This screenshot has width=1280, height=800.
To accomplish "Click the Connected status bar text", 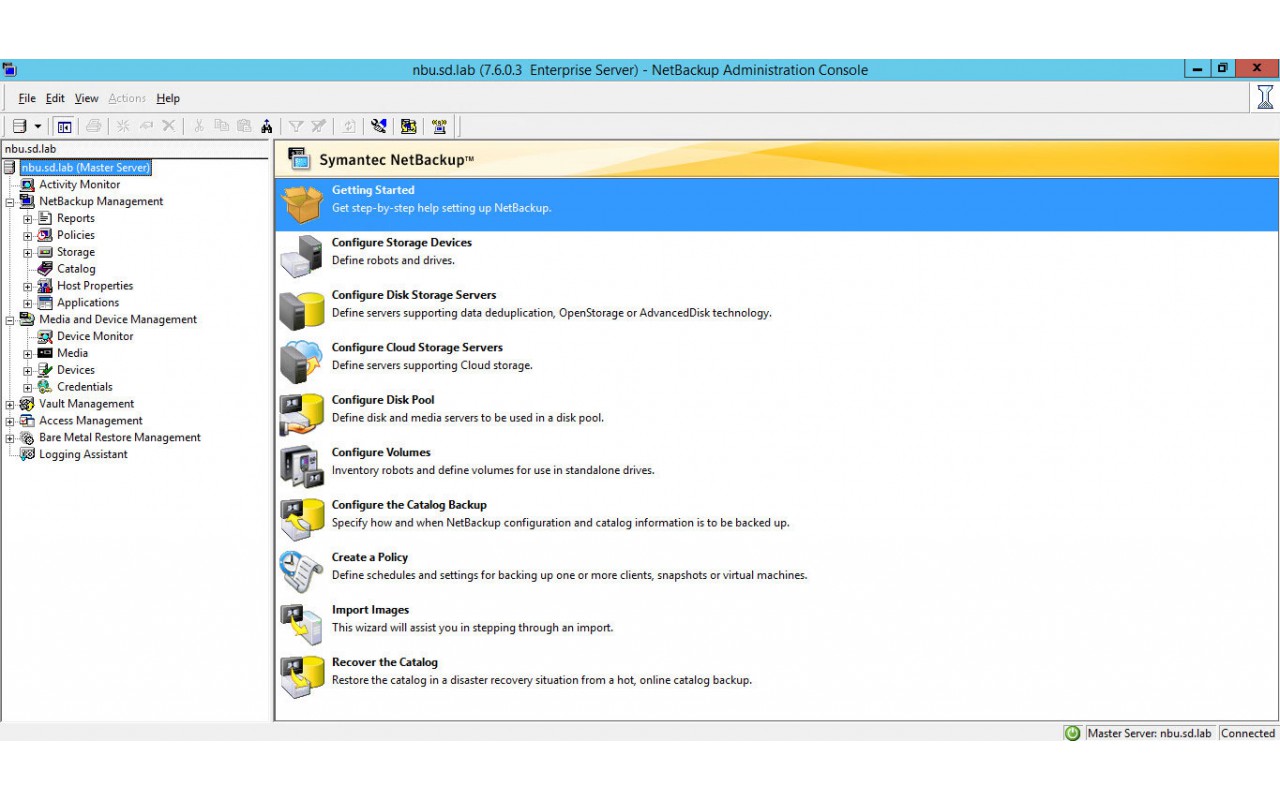I will 1248,733.
